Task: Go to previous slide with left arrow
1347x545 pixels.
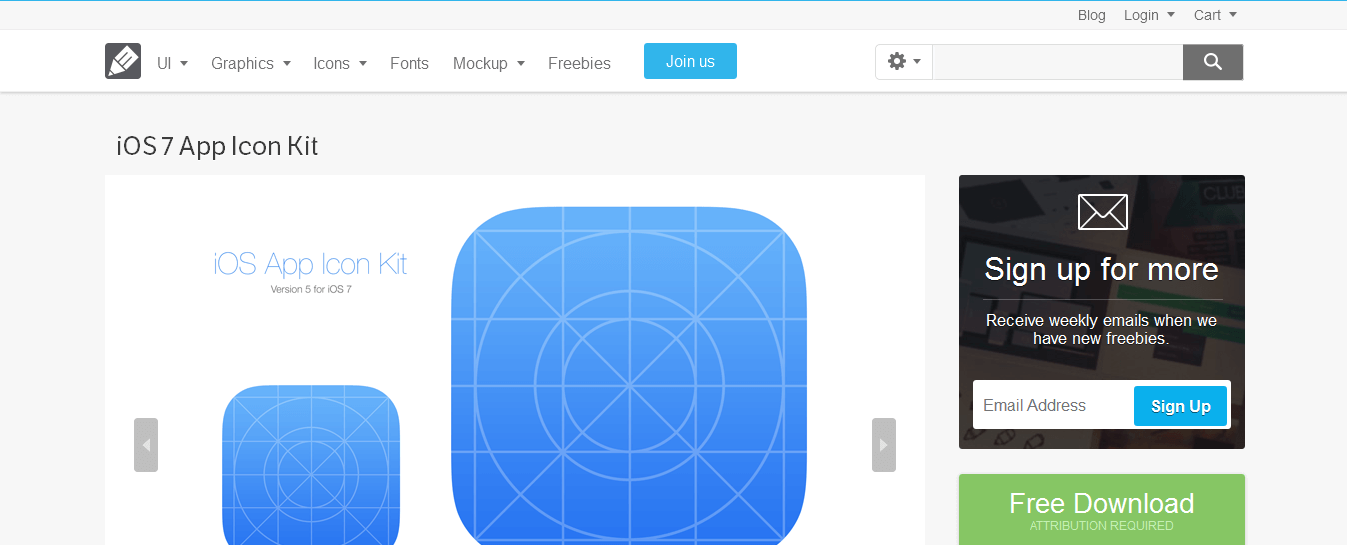Action: point(146,445)
